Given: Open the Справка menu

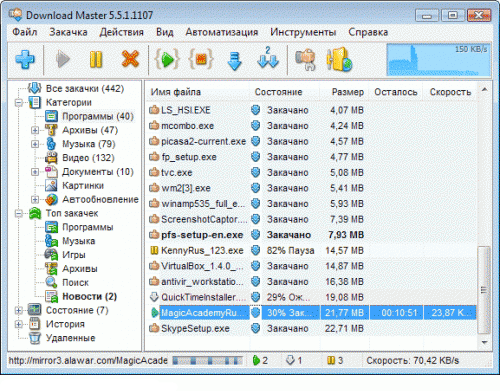Looking at the screenshot, I should pyautogui.click(x=368, y=32).
